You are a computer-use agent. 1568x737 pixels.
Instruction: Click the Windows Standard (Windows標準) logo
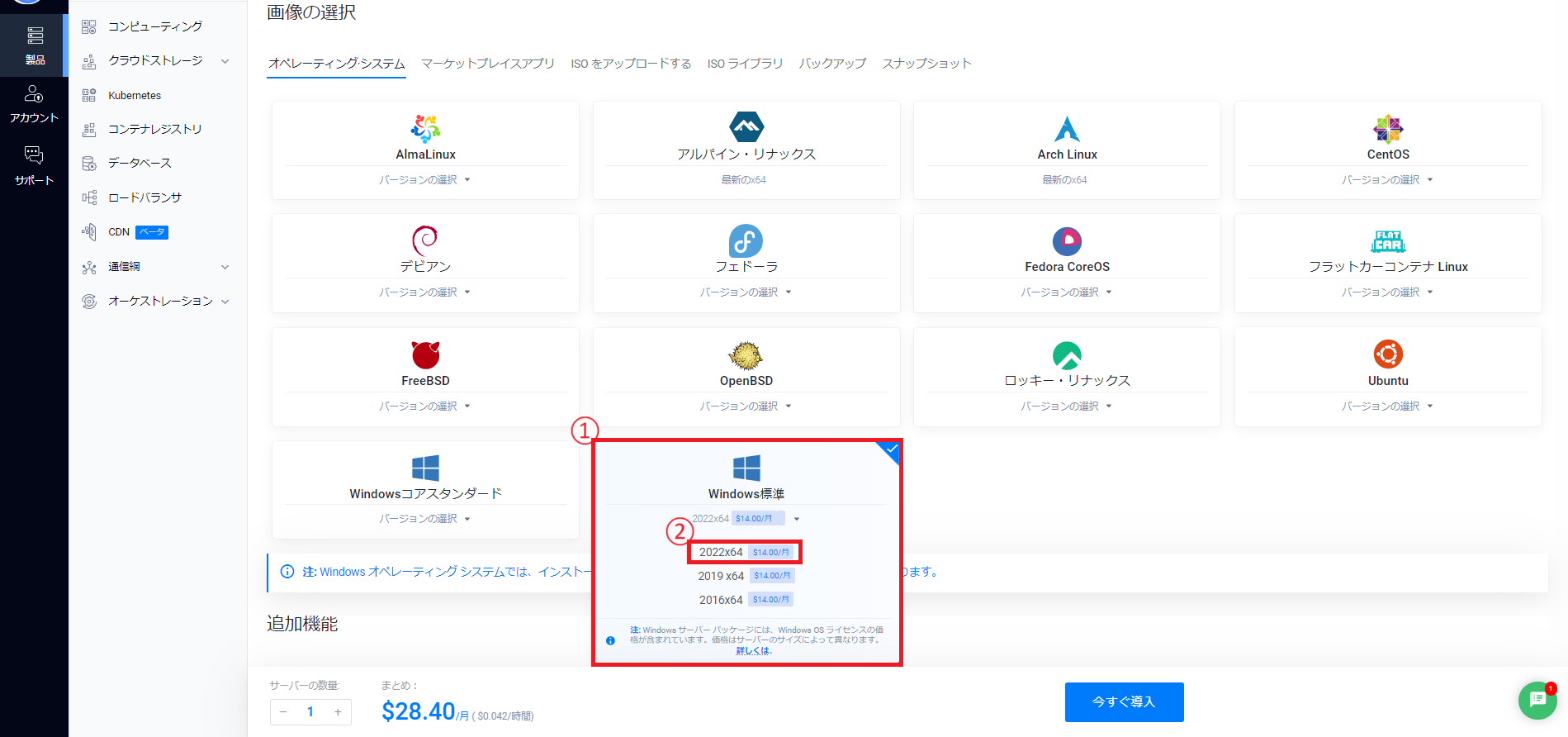[x=746, y=468]
